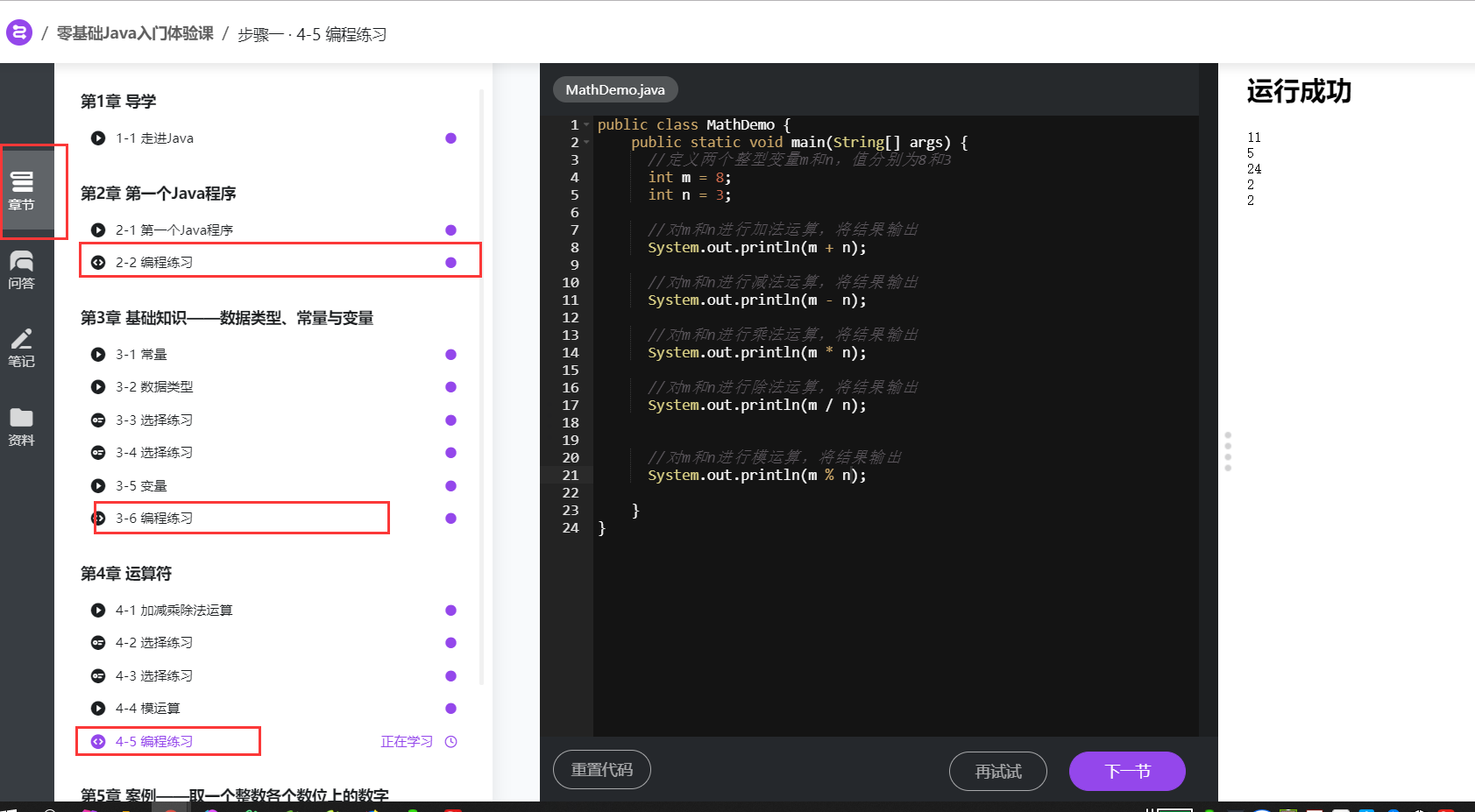Screen dimensions: 1475x812
Task: Click the println(m * n) code line
Action: point(757,352)
